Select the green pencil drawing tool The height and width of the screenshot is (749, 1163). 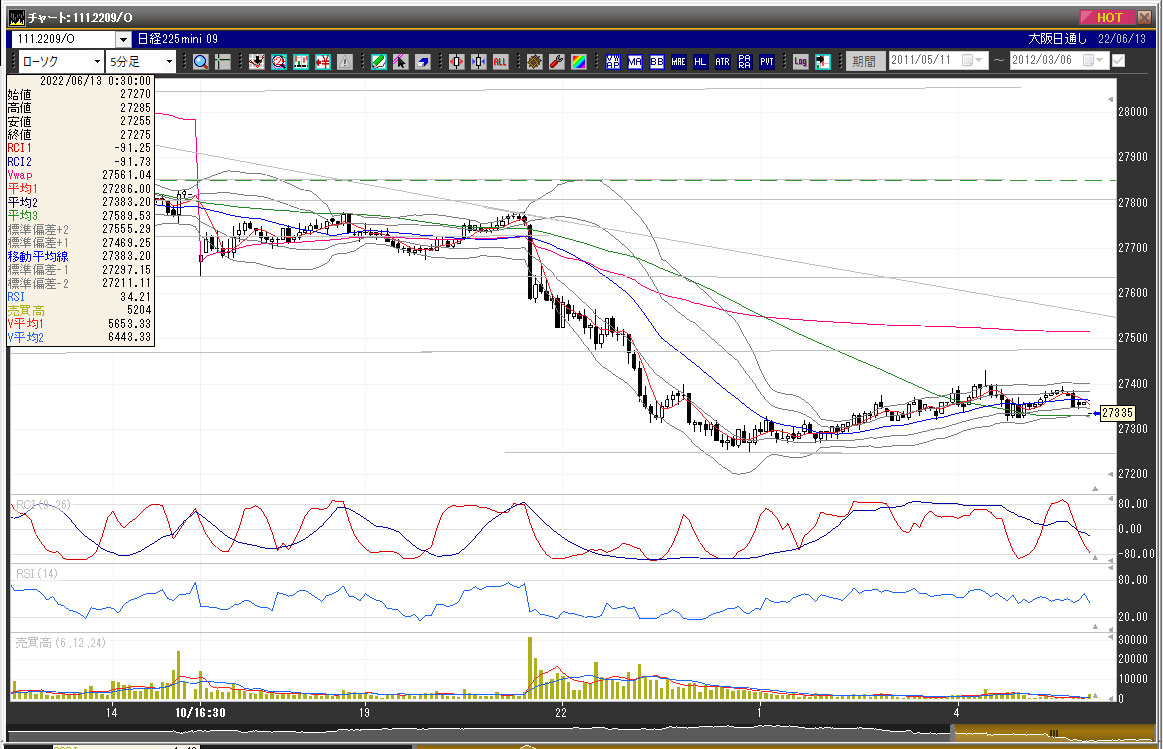coord(378,62)
